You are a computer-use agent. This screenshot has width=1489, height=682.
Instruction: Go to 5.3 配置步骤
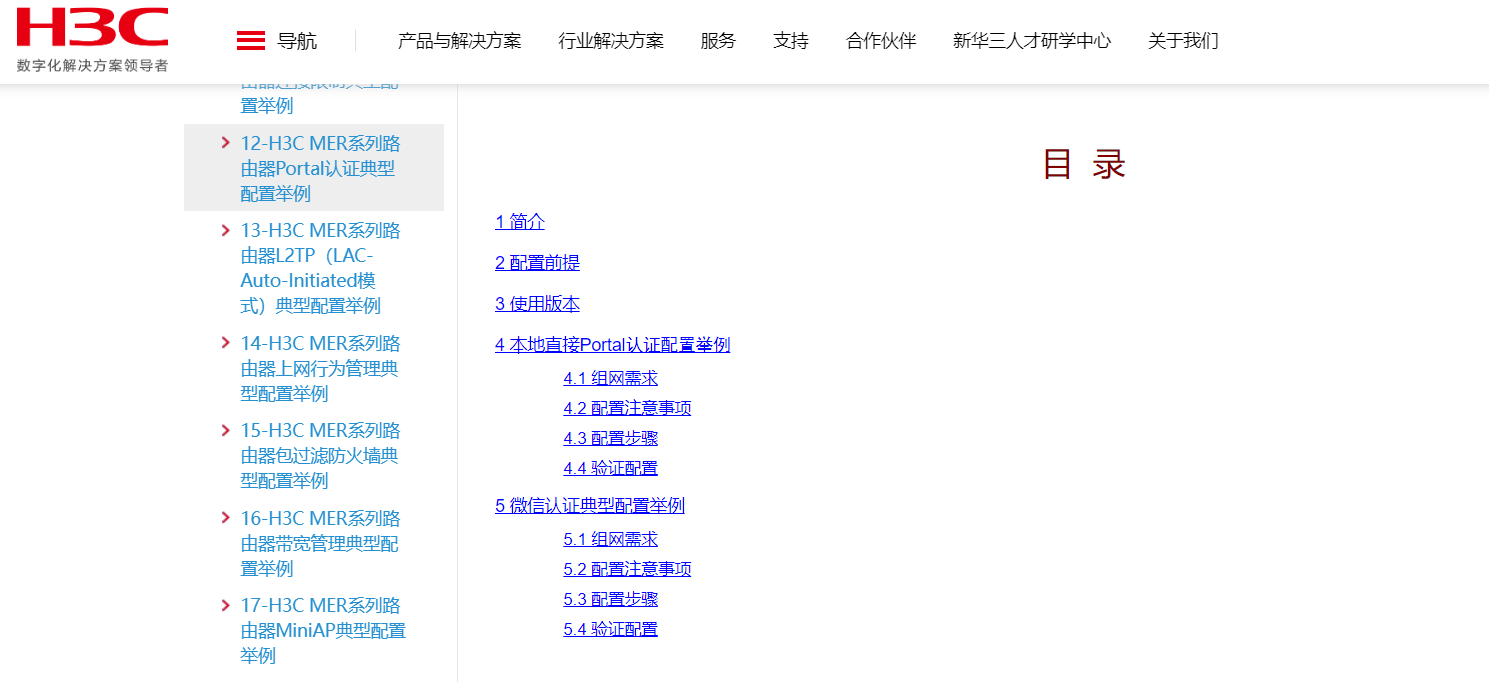(x=610, y=599)
